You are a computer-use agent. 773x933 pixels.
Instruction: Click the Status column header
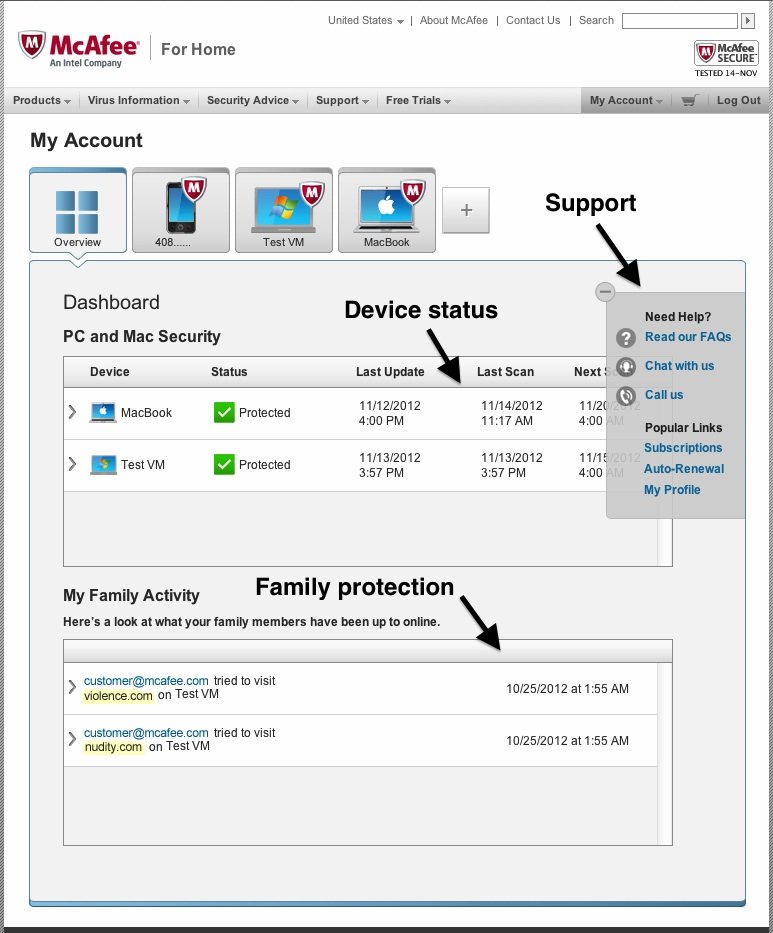[x=229, y=372]
